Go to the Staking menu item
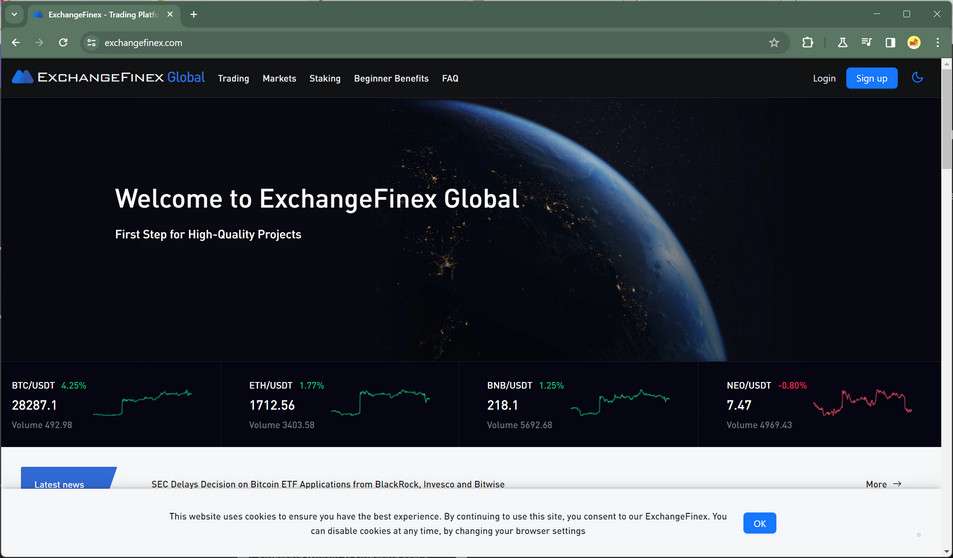Viewport: 953px width, 558px height. click(325, 78)
